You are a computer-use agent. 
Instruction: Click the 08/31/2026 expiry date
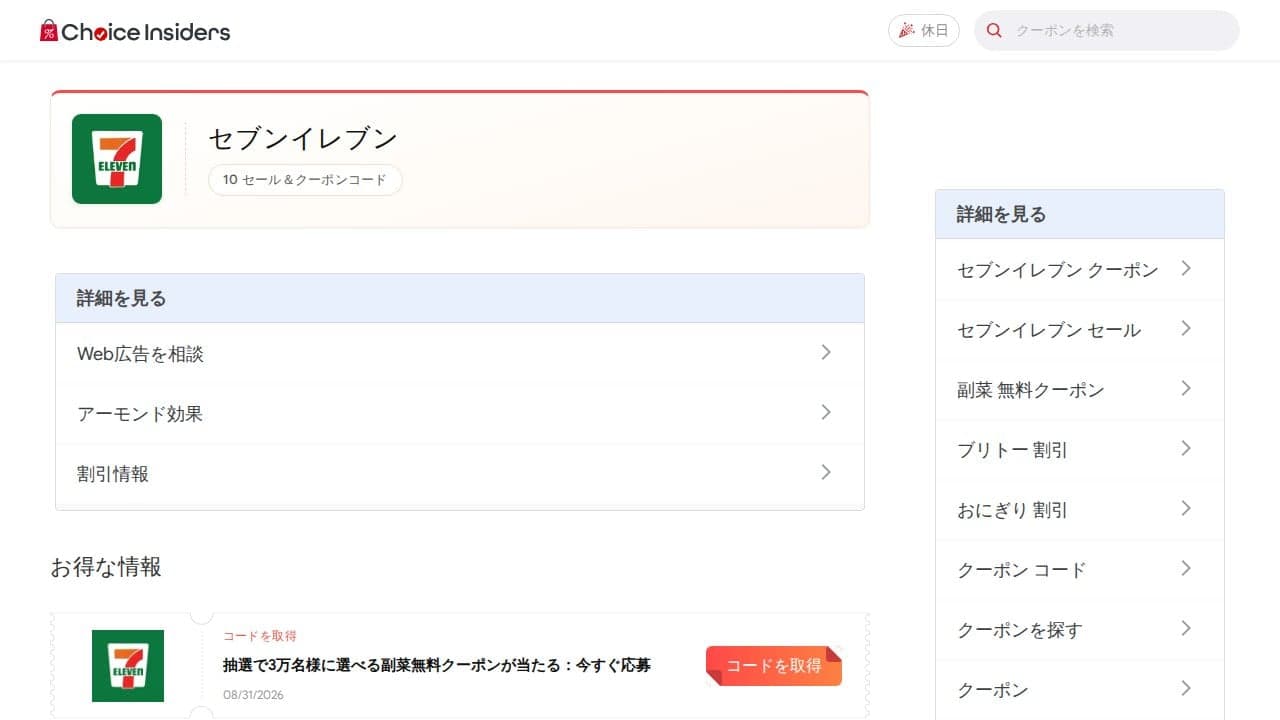(253, 695)
